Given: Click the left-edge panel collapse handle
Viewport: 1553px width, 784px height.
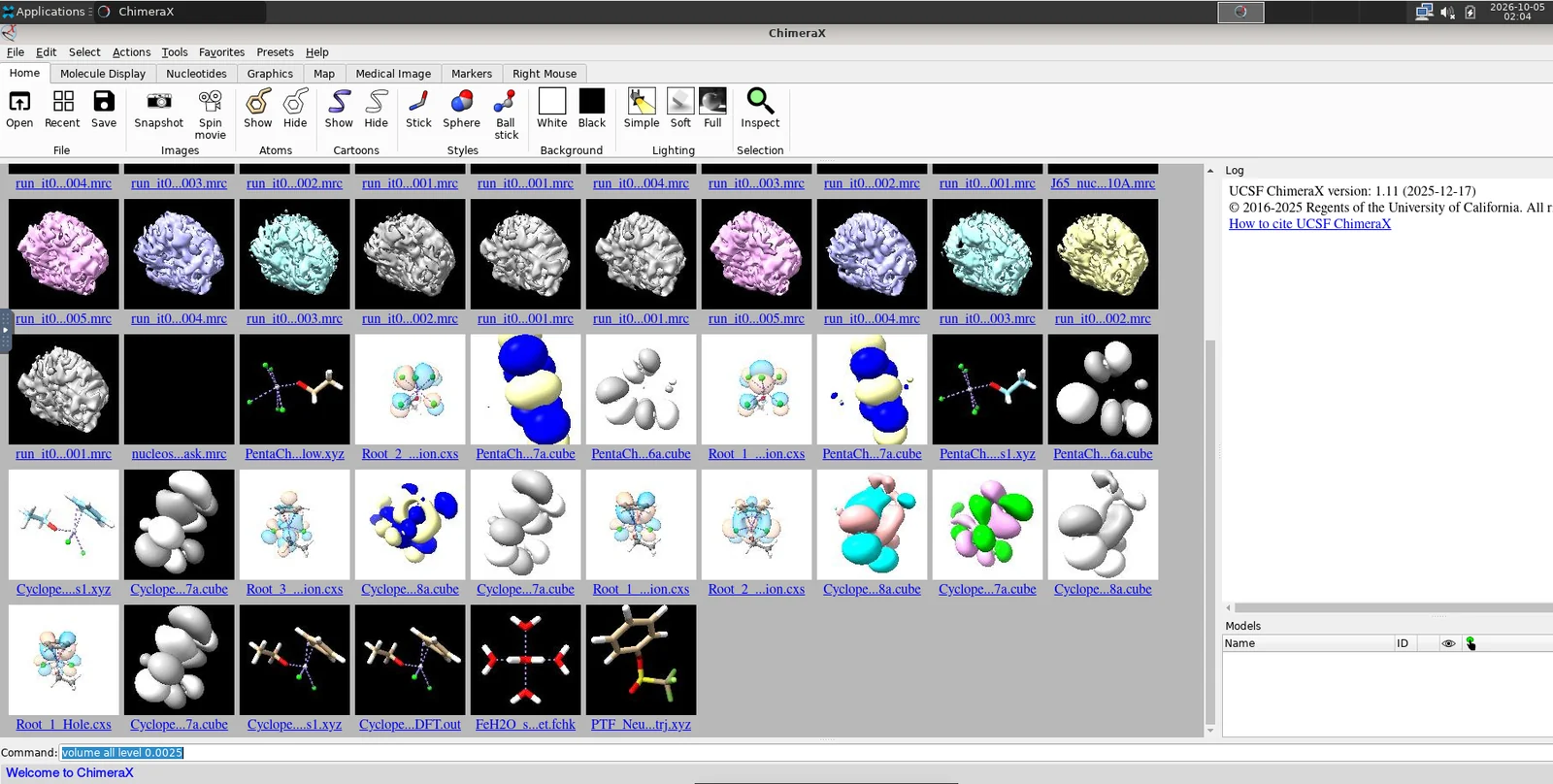Looking at the screenshot, I should click(x=5, y=331).
